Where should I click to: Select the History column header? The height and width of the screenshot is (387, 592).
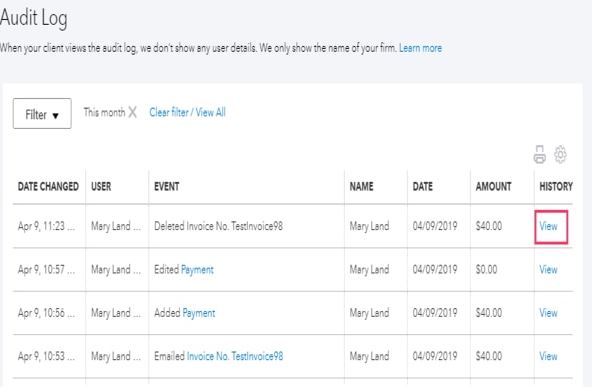[556, 187]
